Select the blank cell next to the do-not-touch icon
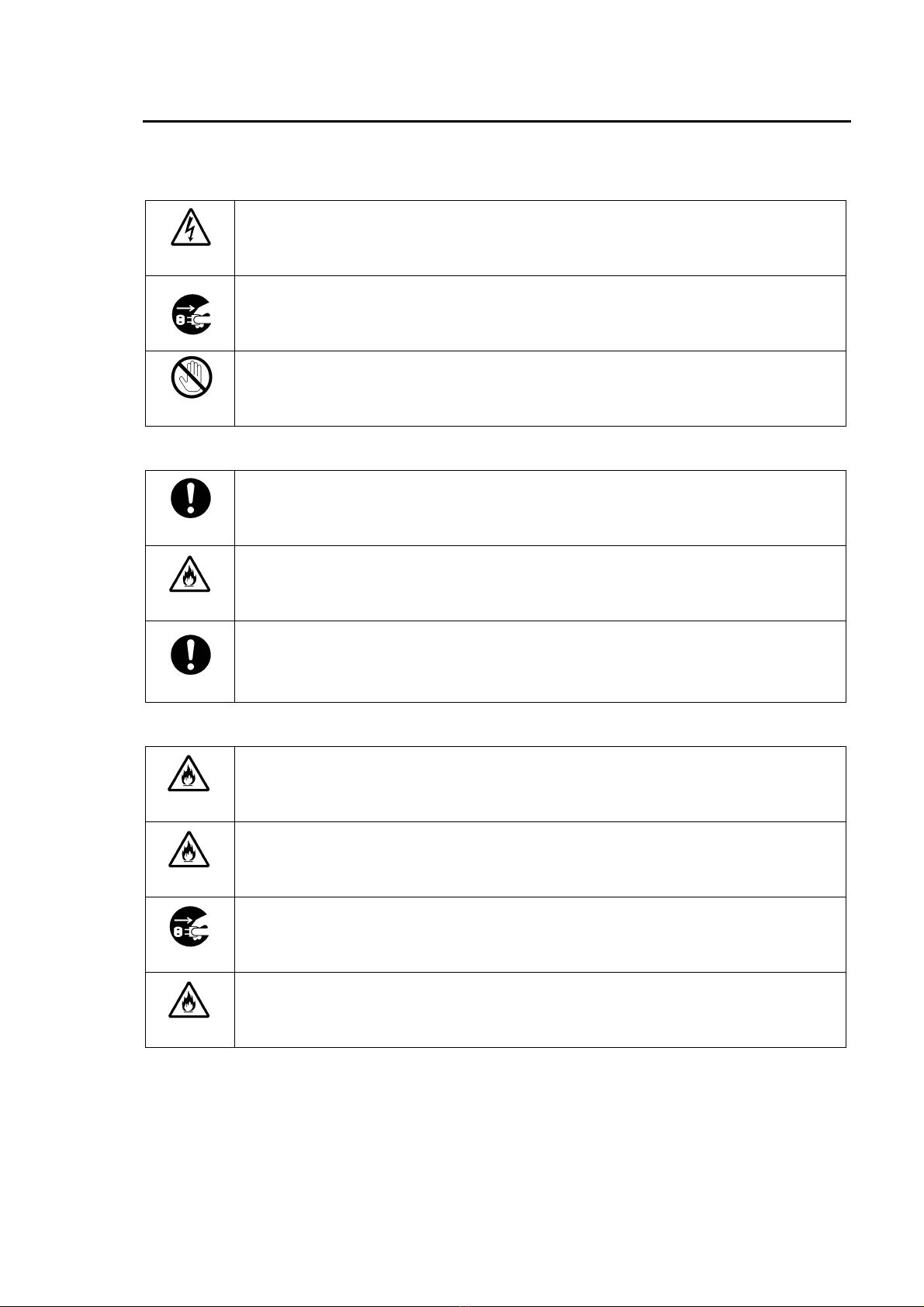This screenshot has width=924, height=1307. pyautogui.click(x=539, y=389)
